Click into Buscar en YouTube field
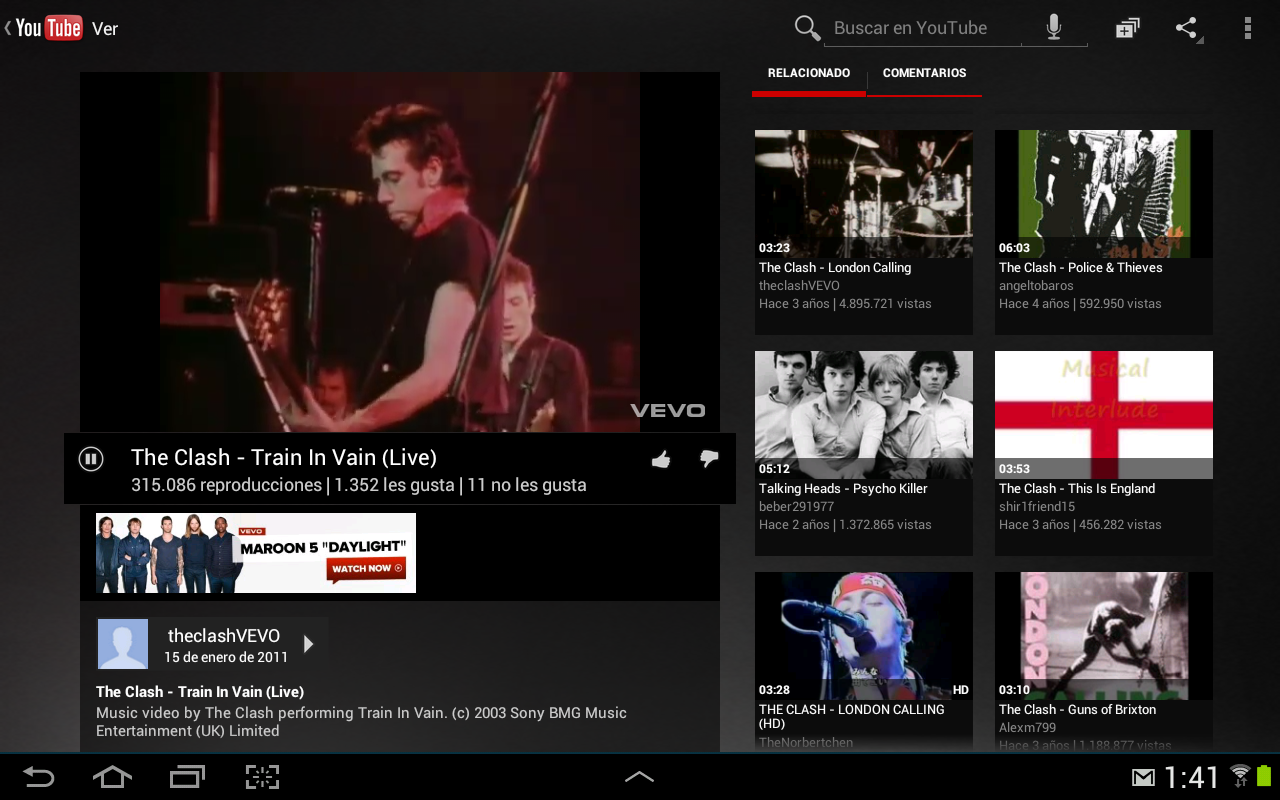 (925, 28)
